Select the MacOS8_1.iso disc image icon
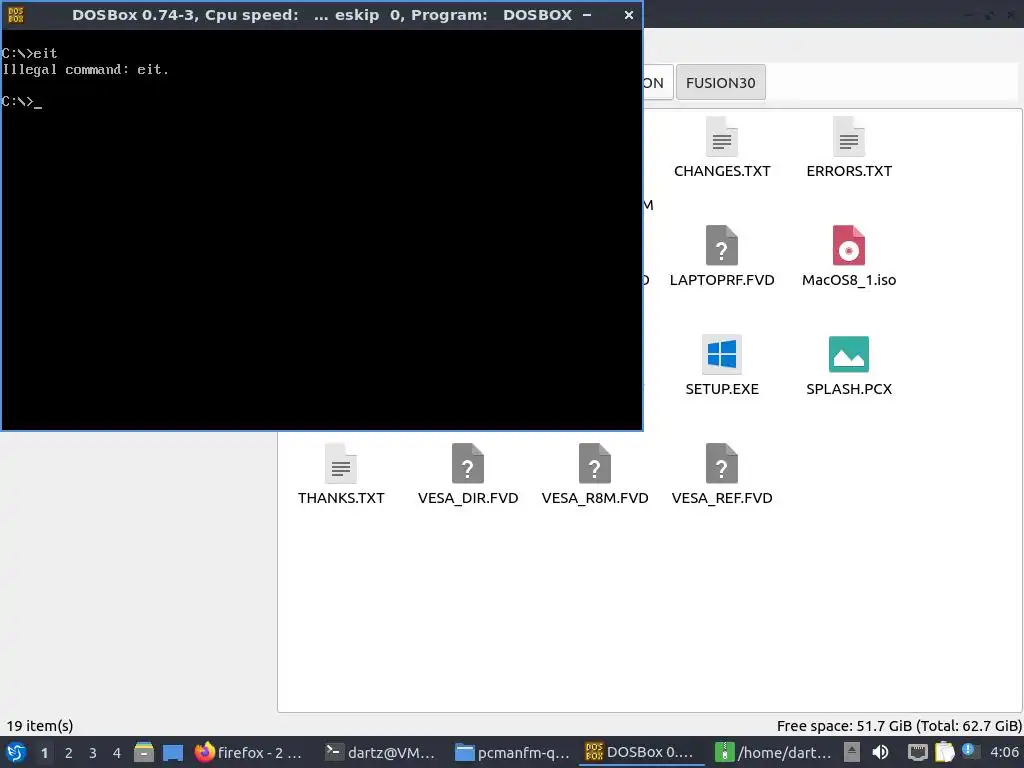This screenshot has width=1024, height=768. point(848,246)
